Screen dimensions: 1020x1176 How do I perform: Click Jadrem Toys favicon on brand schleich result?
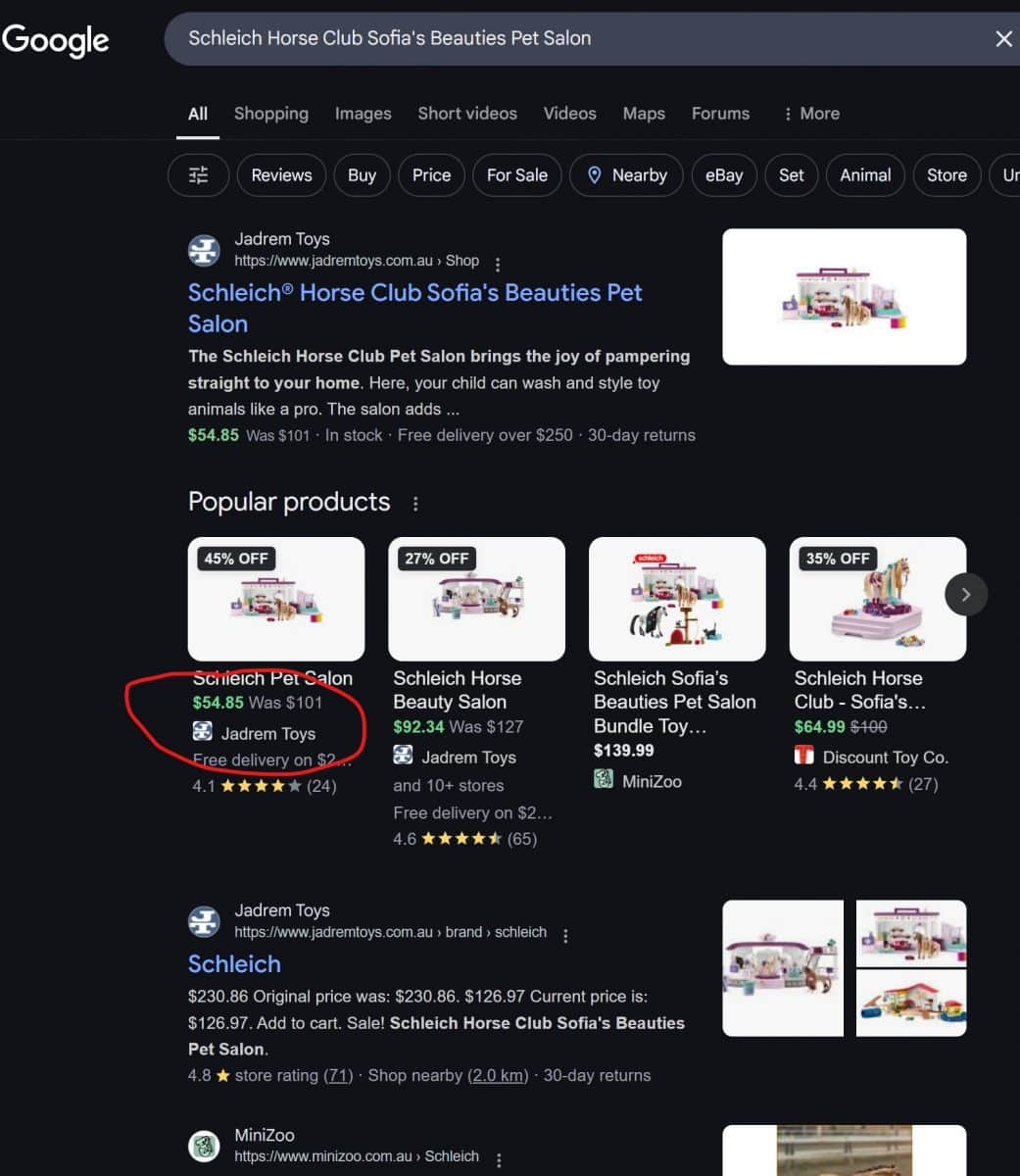click(x=204, y=921)
